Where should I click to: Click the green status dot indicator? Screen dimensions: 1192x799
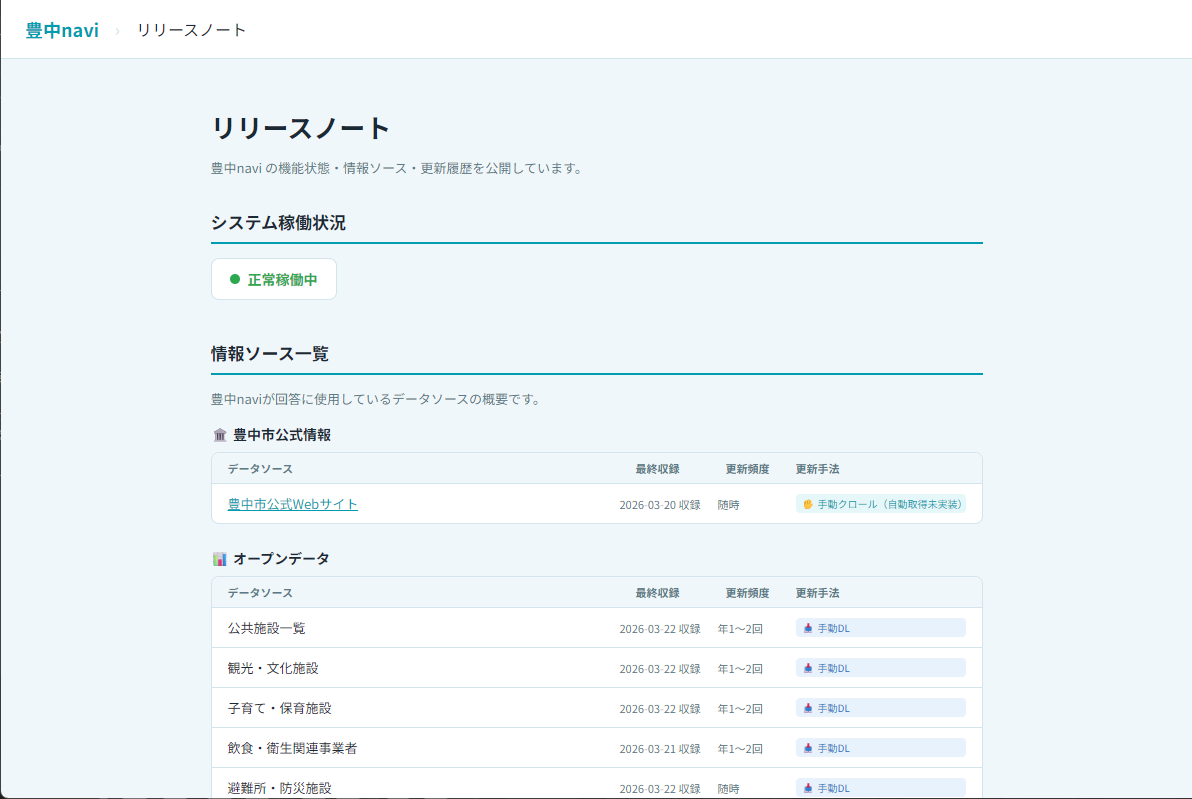coord(235,280)
